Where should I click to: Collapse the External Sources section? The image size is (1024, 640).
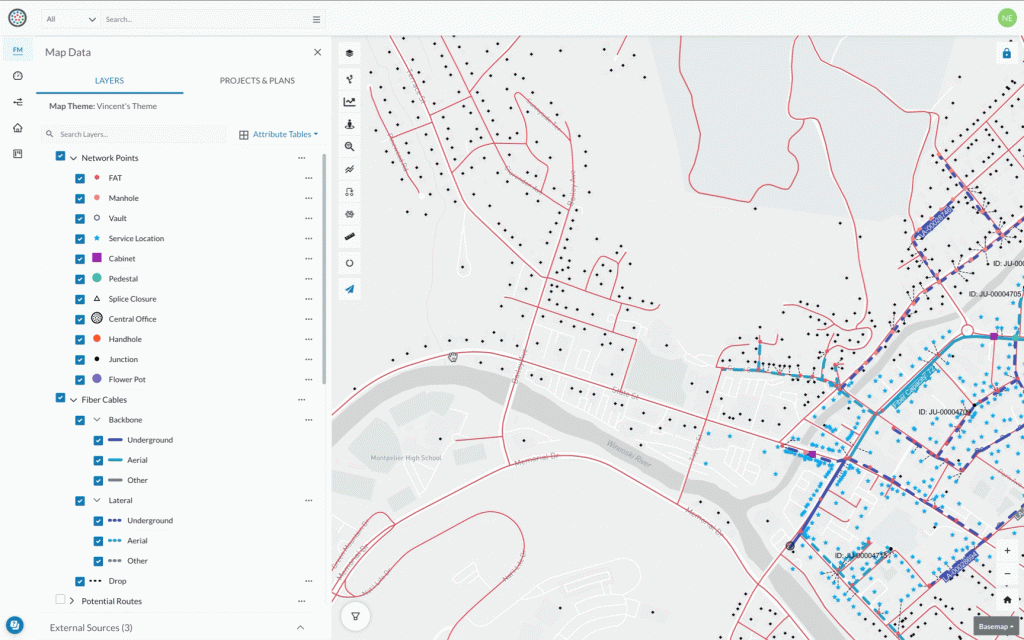click(x=300, y=628)
